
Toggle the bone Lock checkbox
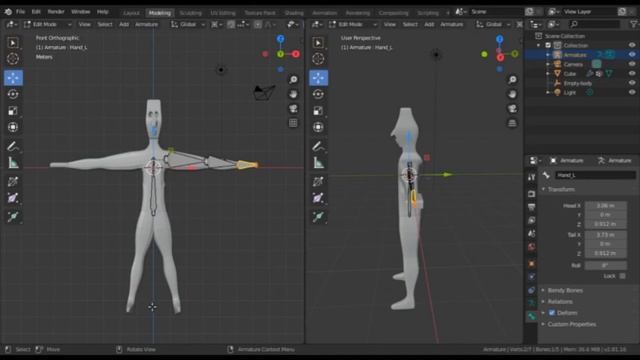click(x=622, y=276)
